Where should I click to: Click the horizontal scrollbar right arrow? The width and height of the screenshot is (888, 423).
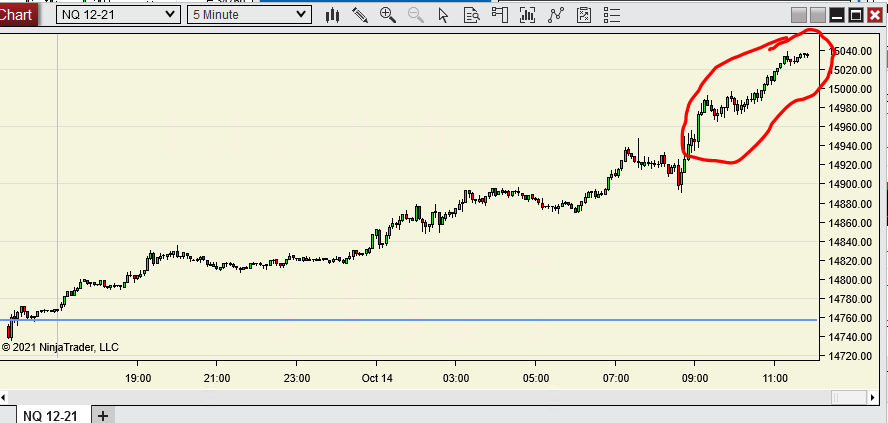tap(873, 398)
